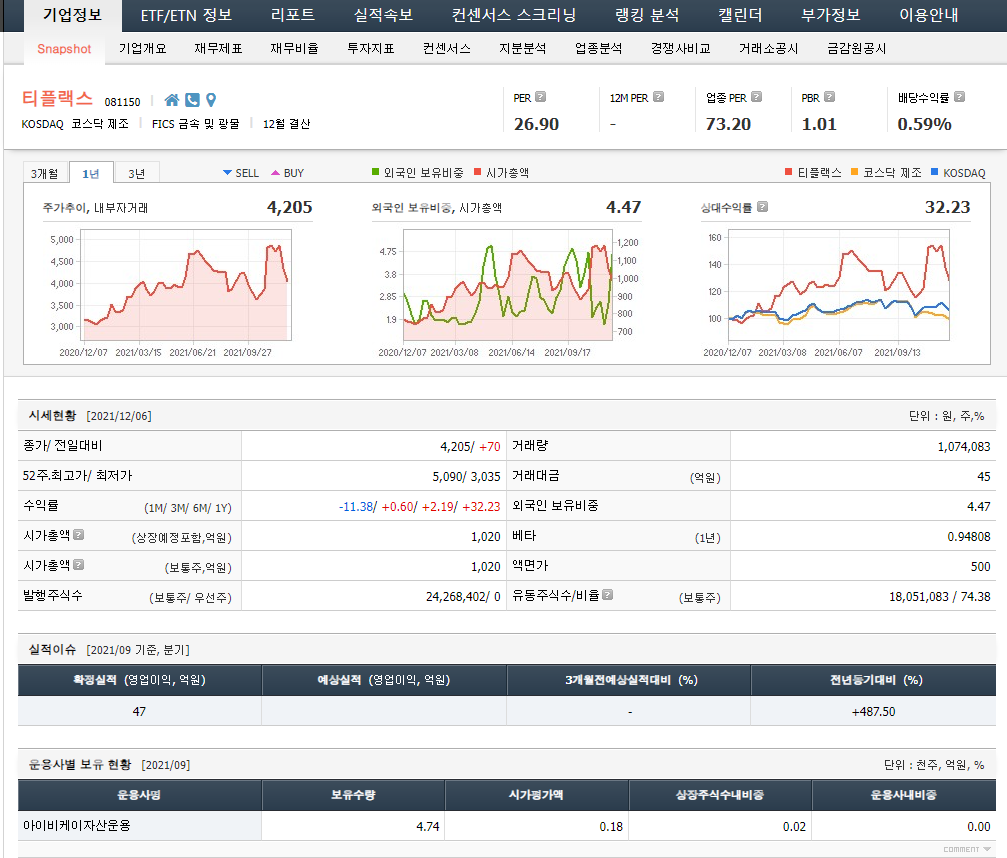The height and width of the screenshot is (858, 1007).
Task: Open the 리포트 main menu
Action: [x=293, y=15]
